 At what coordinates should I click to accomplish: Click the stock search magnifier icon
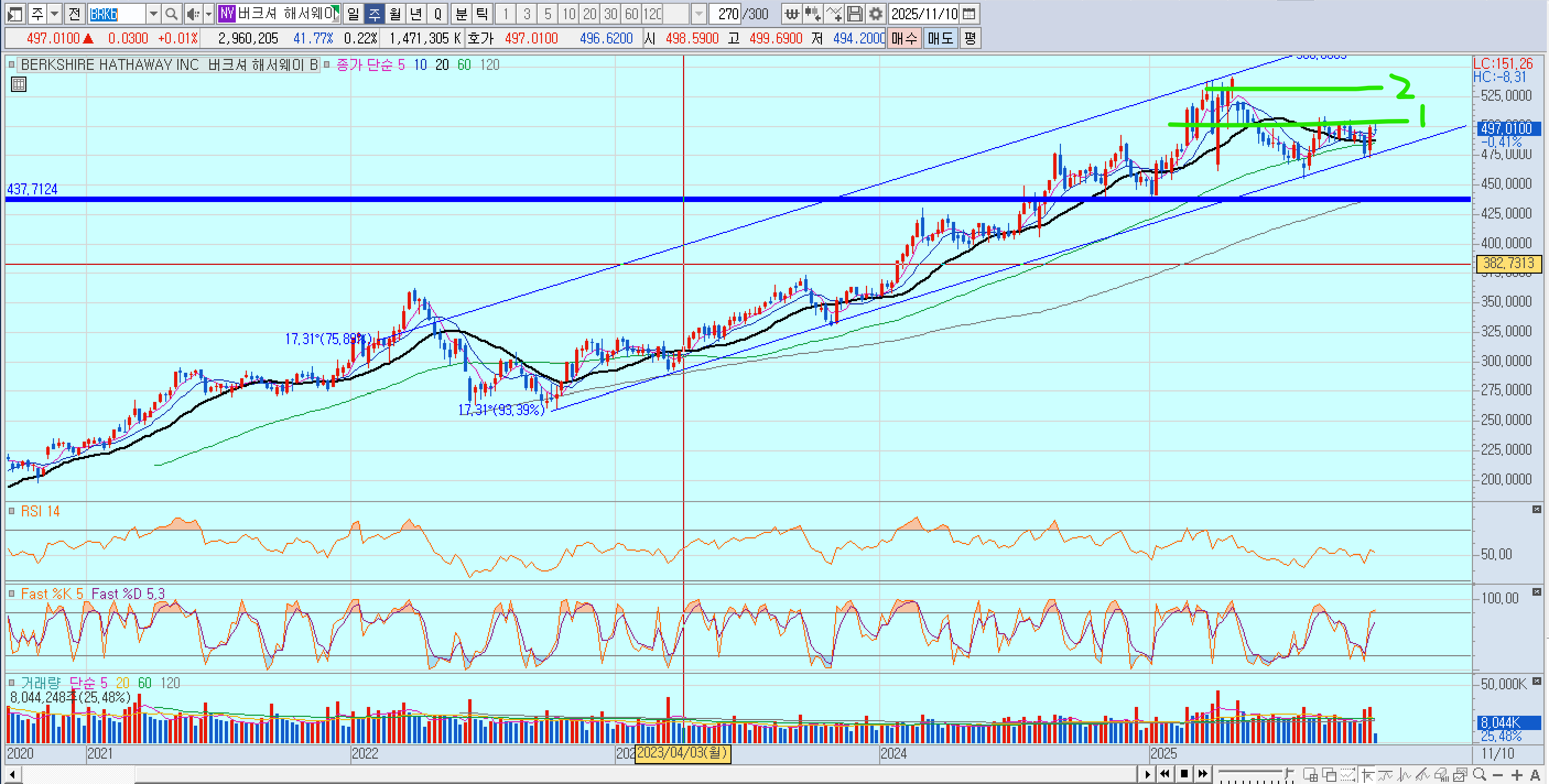[x=171, y=13]
